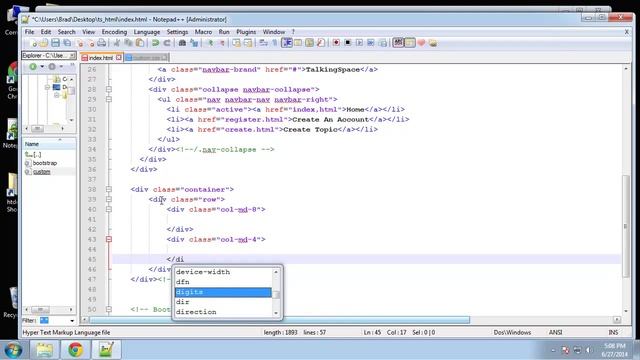Screen dimensions: 640x360
Task: Open the File menu
Action: point(29,32)
